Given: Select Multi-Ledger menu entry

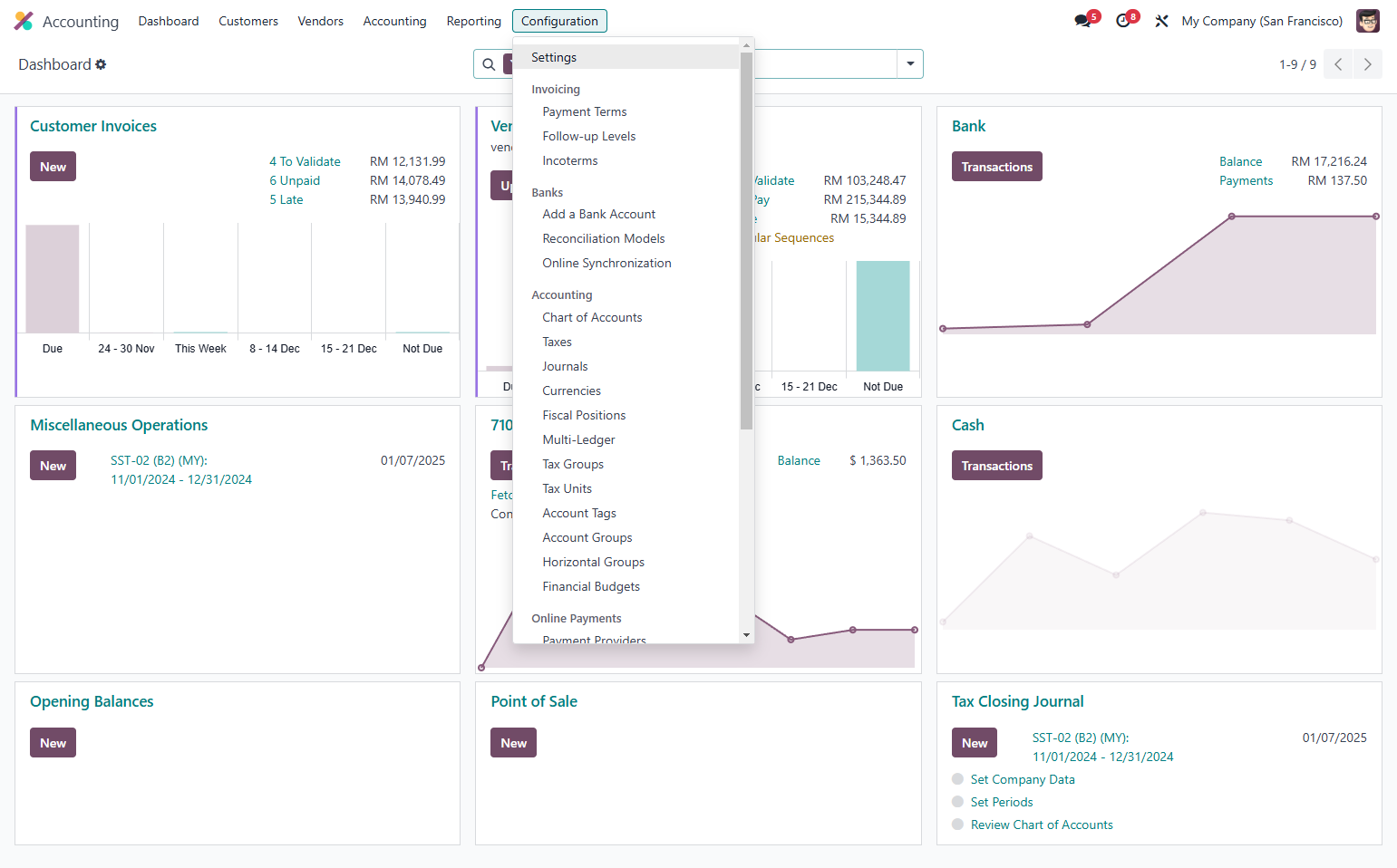Looking at the screenshot, I should (626, 439).
